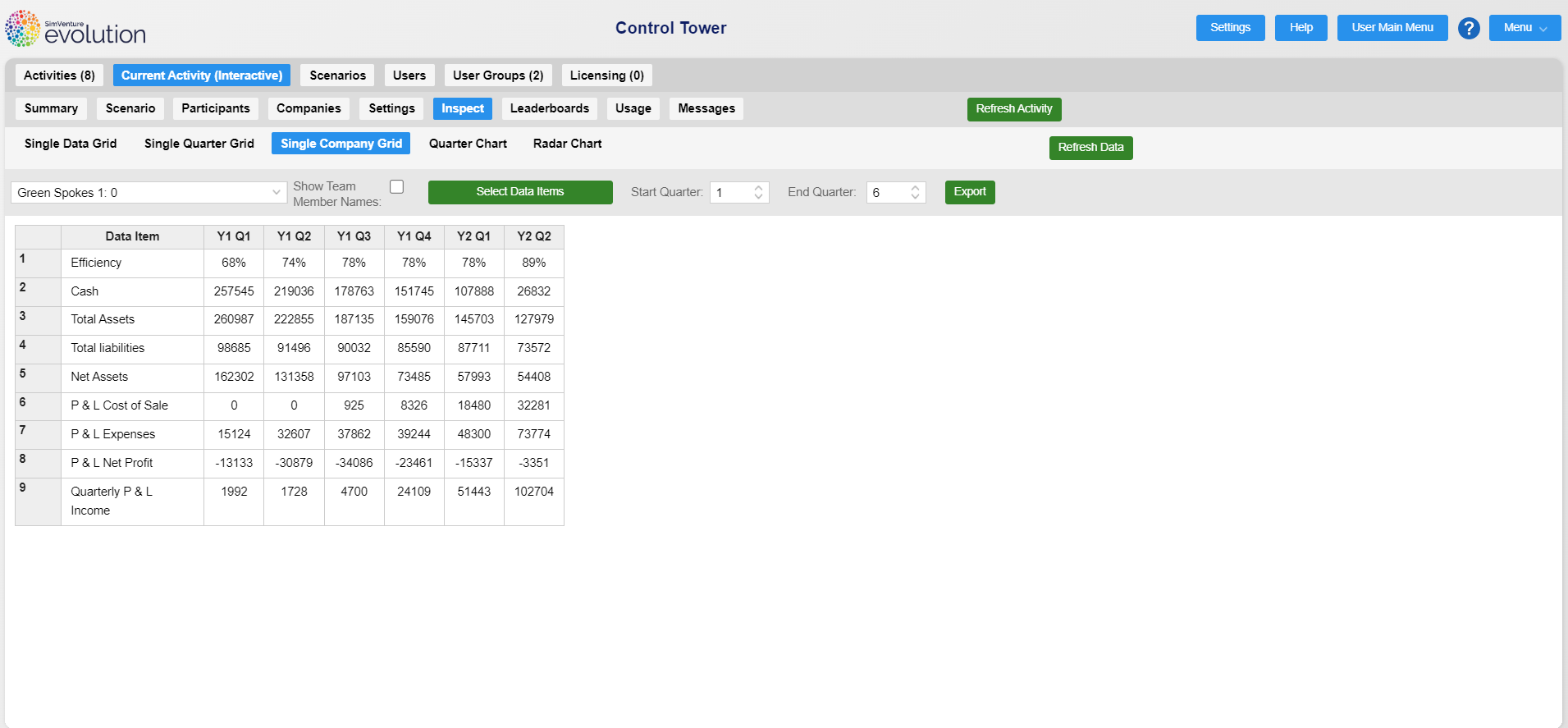The height and width of the screenshot is (728, 1568).
Task: Select Single Company Grid view
Action: pos(341,144)
